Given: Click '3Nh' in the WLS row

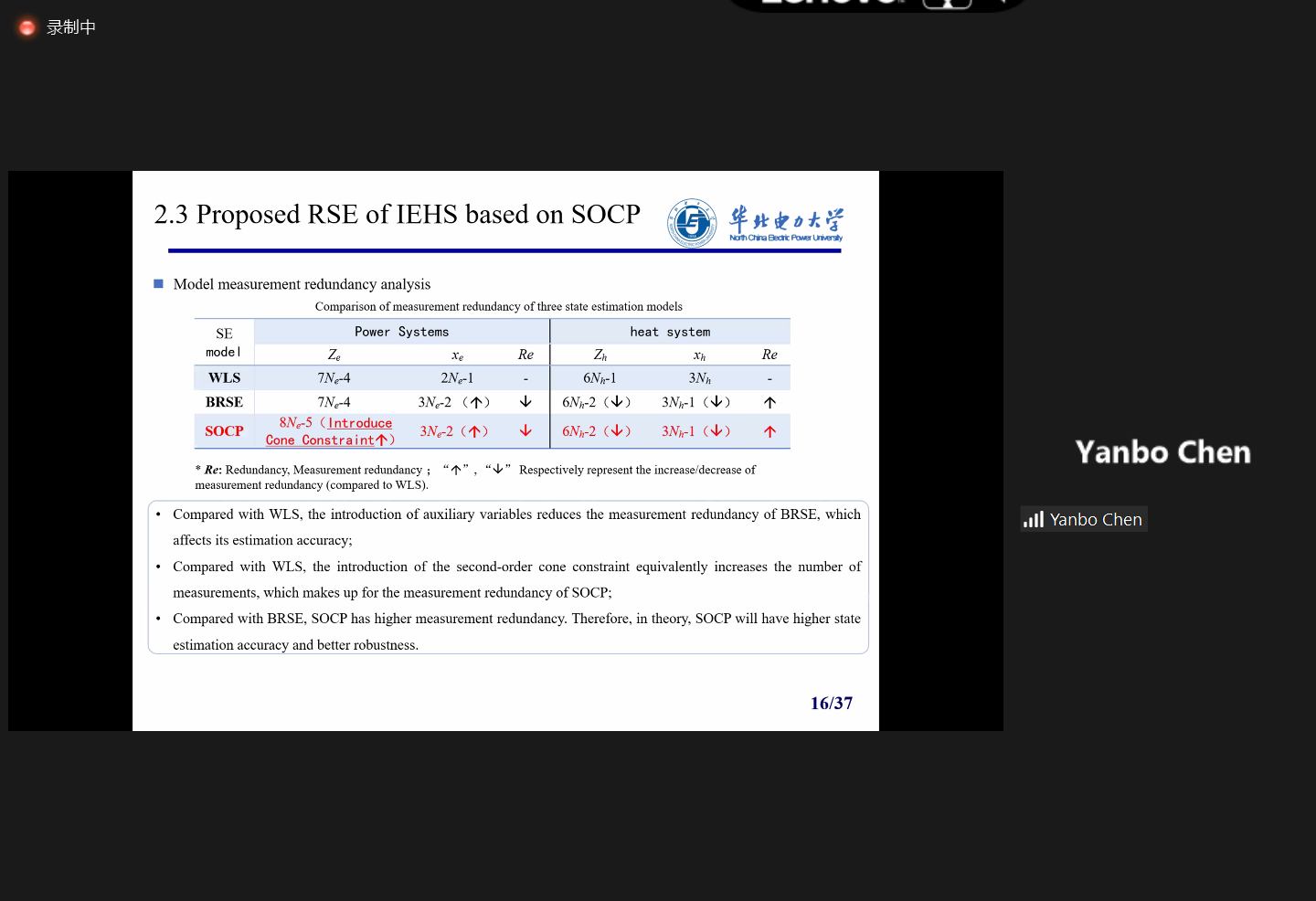Looking at the screenshot, I should pyautogui.click(x=699, y=378).
